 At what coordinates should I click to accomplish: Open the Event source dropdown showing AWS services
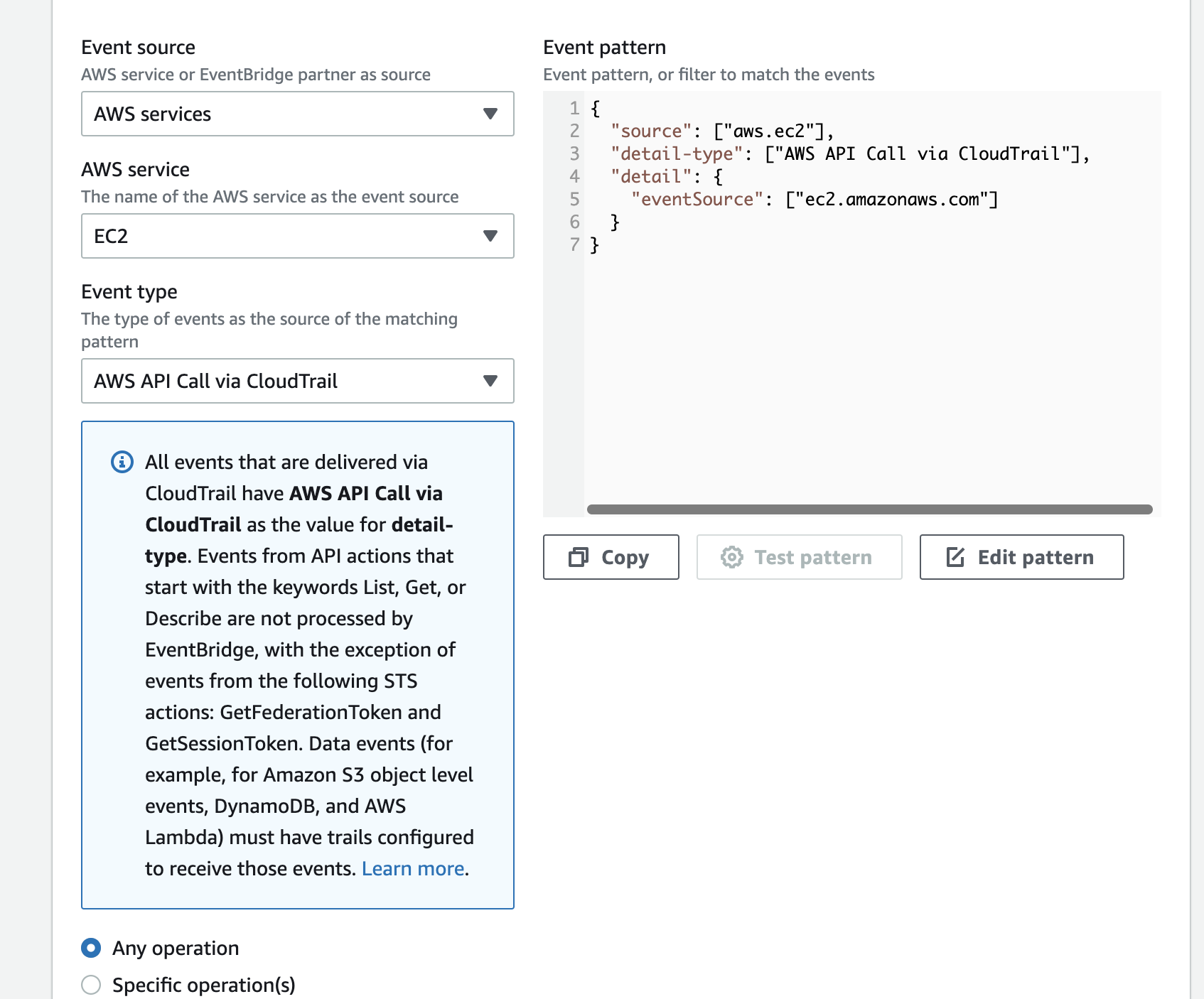pos(297,114)
